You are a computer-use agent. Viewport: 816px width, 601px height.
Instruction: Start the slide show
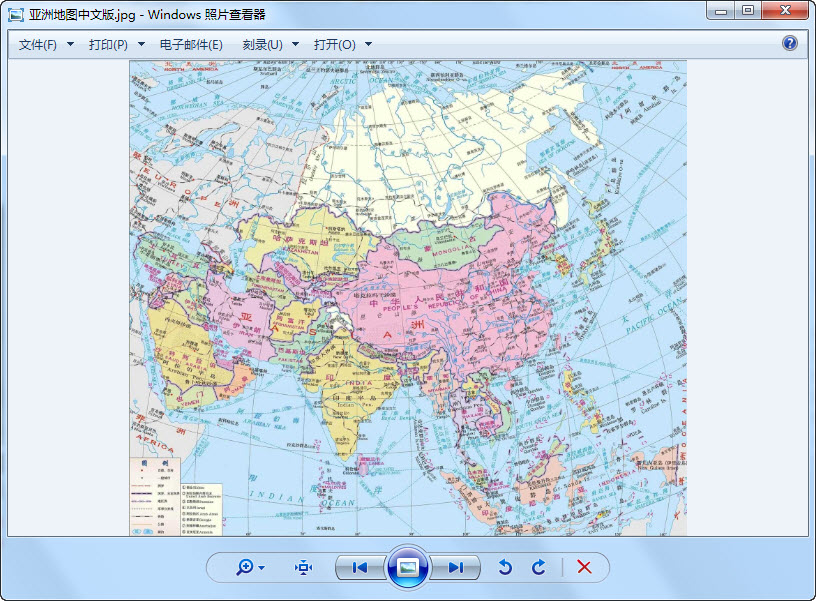coord(407,567)
